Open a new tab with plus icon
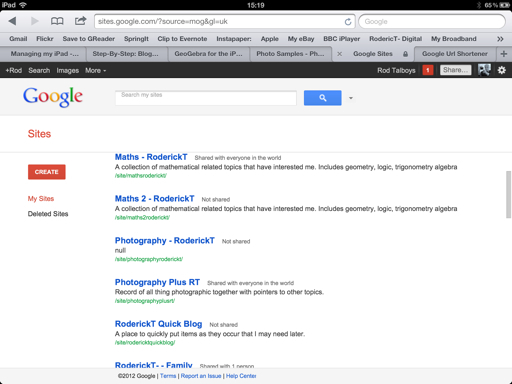This screenshot has height=384, width=512. [504, 54]
